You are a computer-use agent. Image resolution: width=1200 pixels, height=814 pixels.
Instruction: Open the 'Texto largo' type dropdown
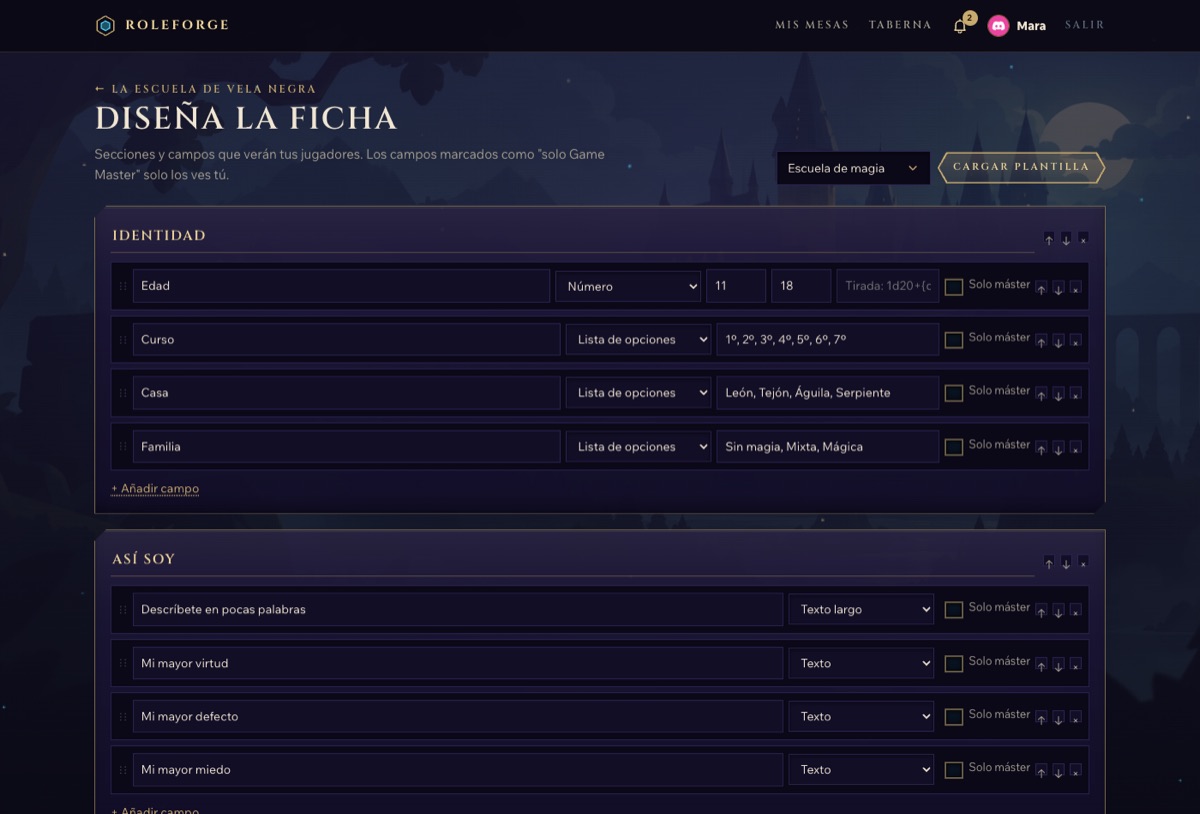[861, 609]
